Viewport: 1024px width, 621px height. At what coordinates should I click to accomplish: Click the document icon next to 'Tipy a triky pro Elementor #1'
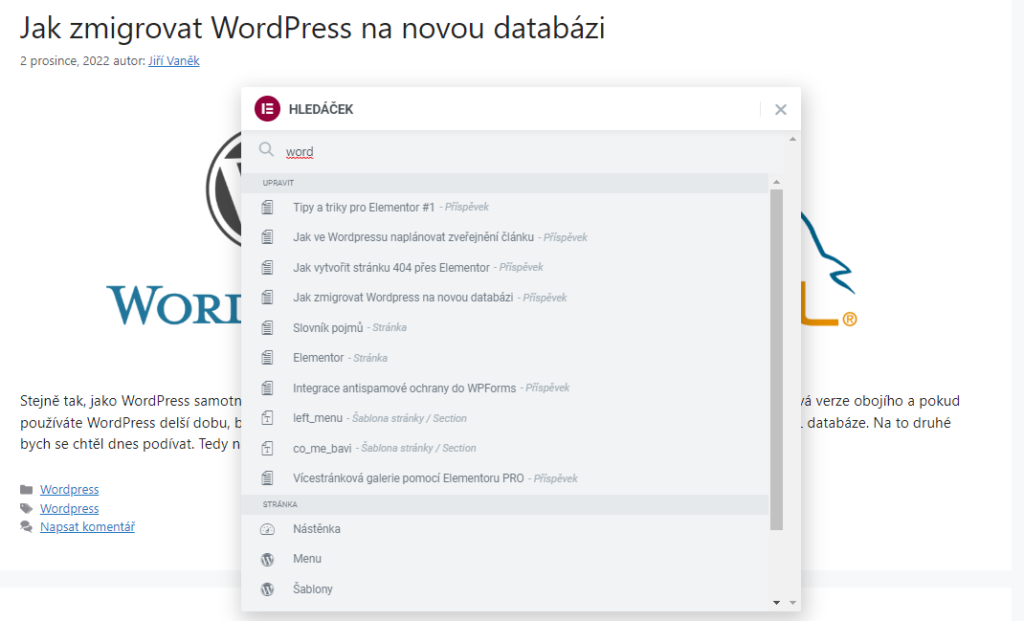tap(267, 207)
